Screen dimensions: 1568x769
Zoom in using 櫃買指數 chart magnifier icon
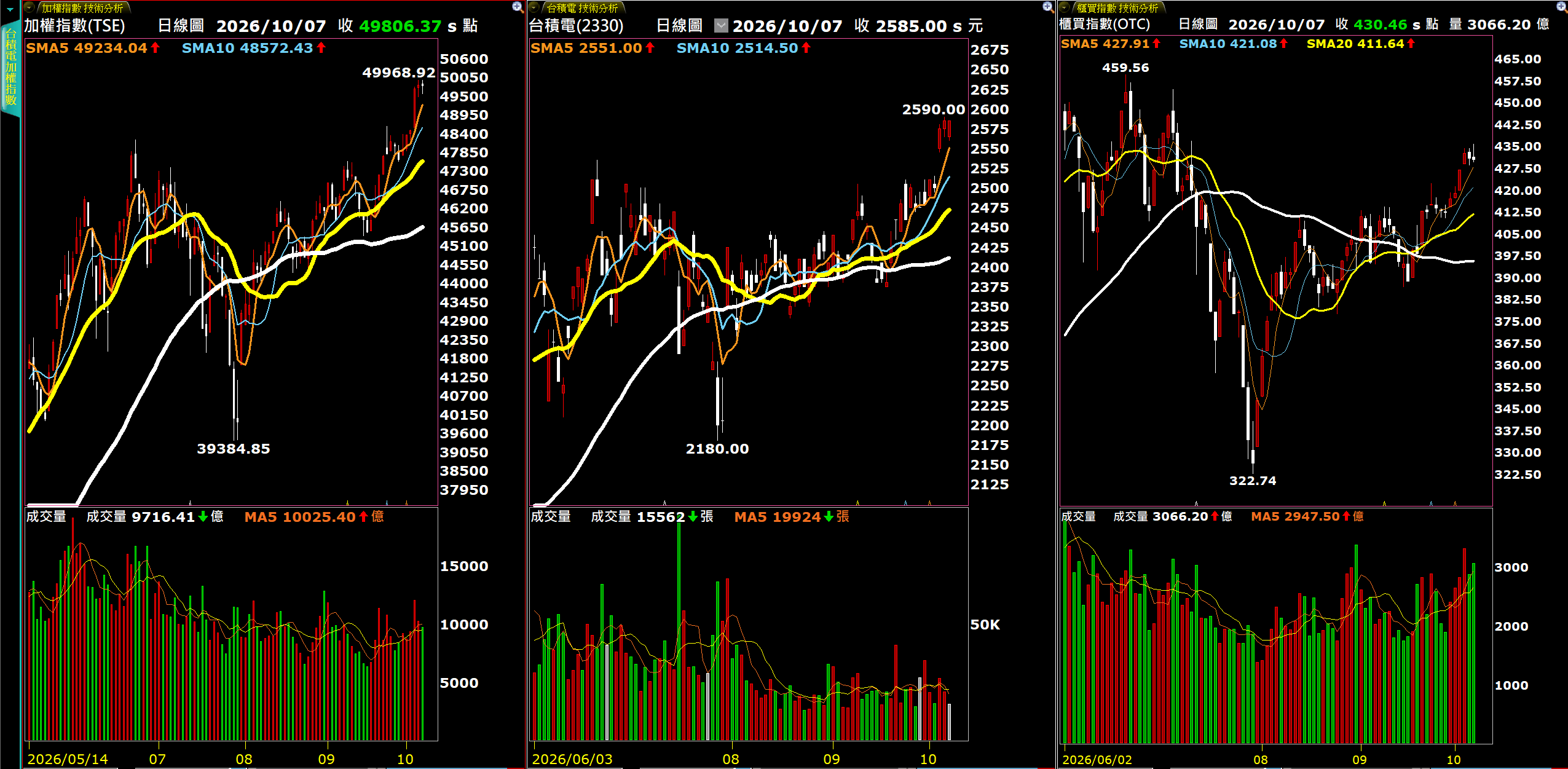pyautogui.click(x=1562, y=7)
